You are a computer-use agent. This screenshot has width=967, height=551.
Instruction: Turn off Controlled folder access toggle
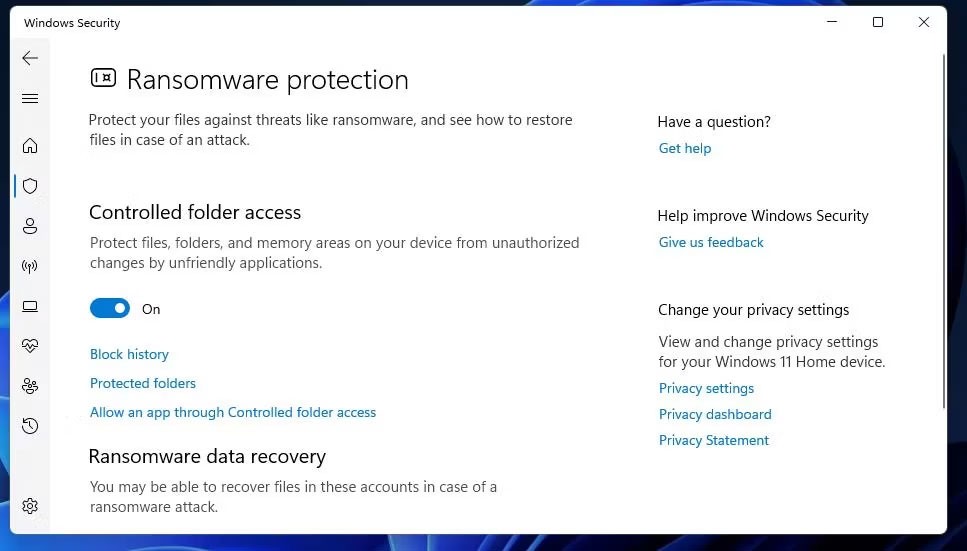pyautogui.click(x=110, y=309)
